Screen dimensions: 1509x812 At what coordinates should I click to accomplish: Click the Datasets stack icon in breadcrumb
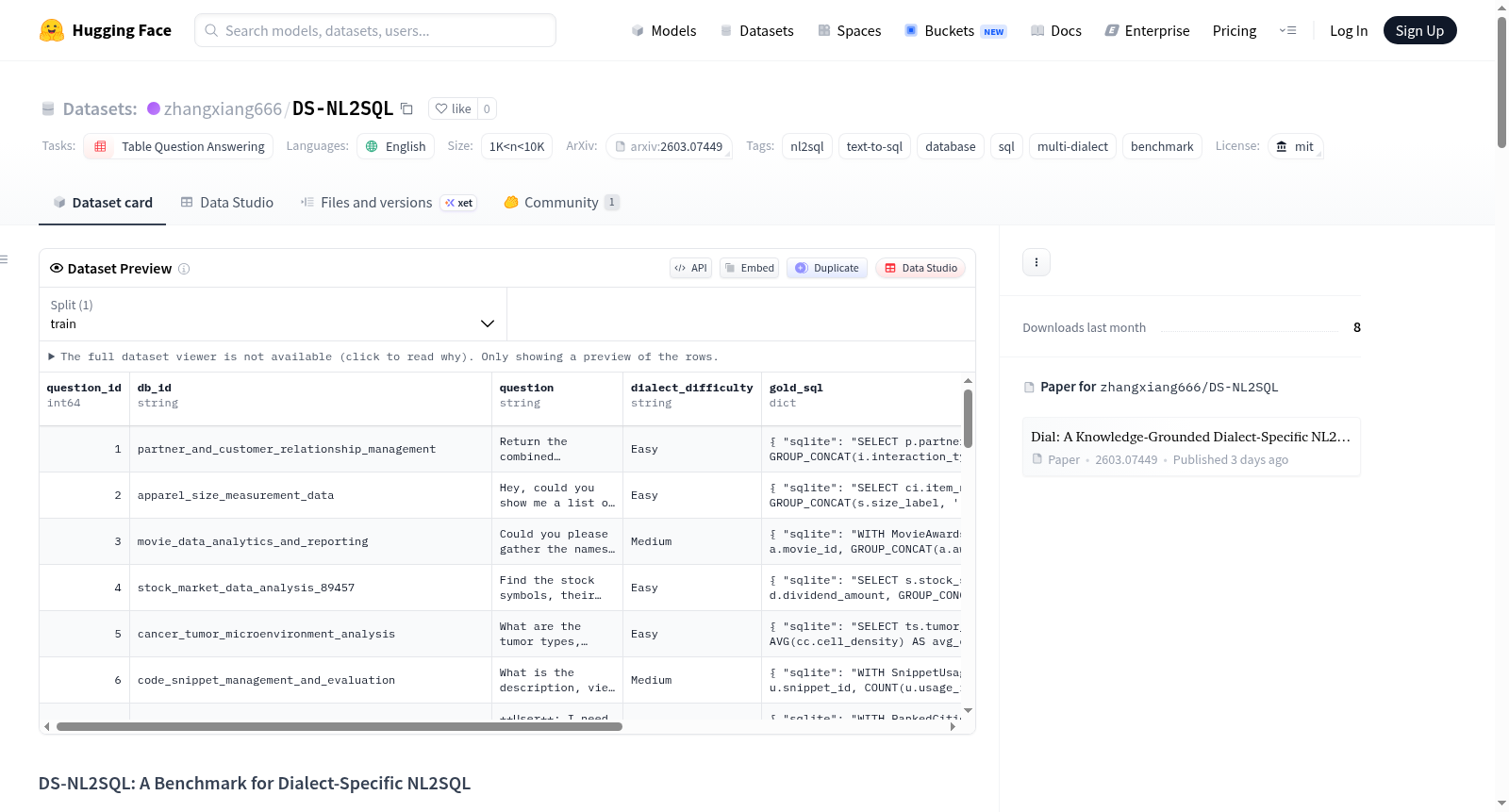point(48,108)
